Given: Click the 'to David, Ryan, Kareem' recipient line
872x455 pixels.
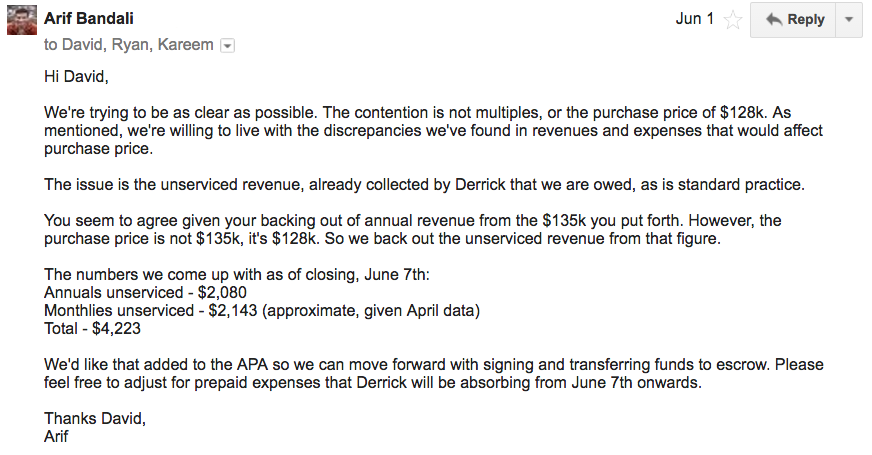Looking at the screenshot, I should tap(128, 44).
